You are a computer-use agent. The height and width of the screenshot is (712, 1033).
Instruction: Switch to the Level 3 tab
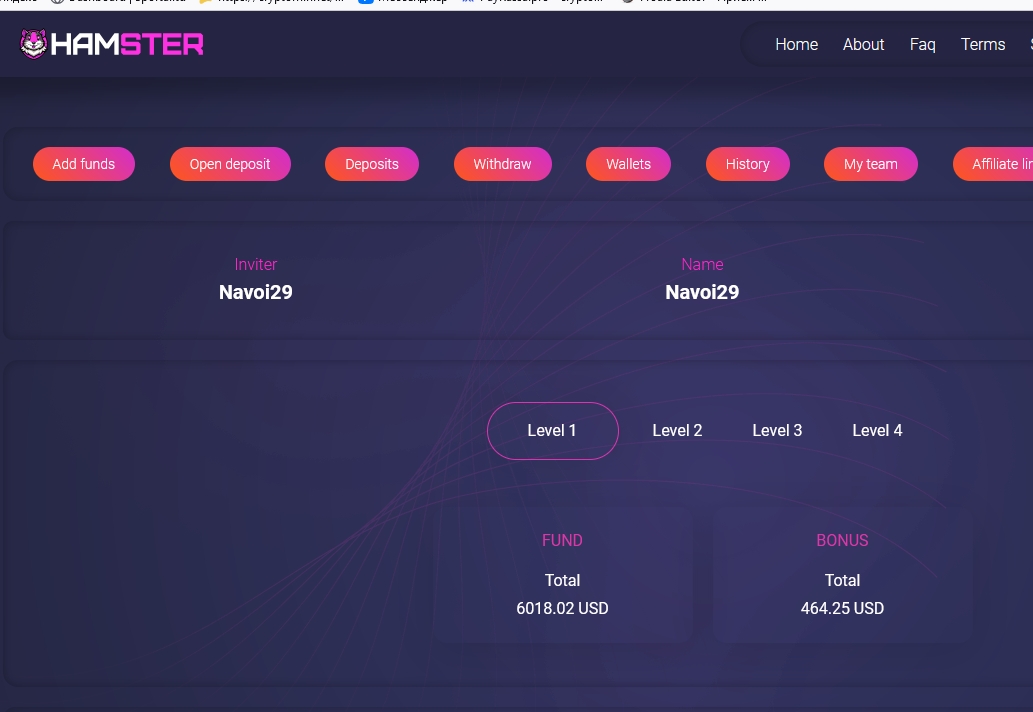click(x=777, y=431)
